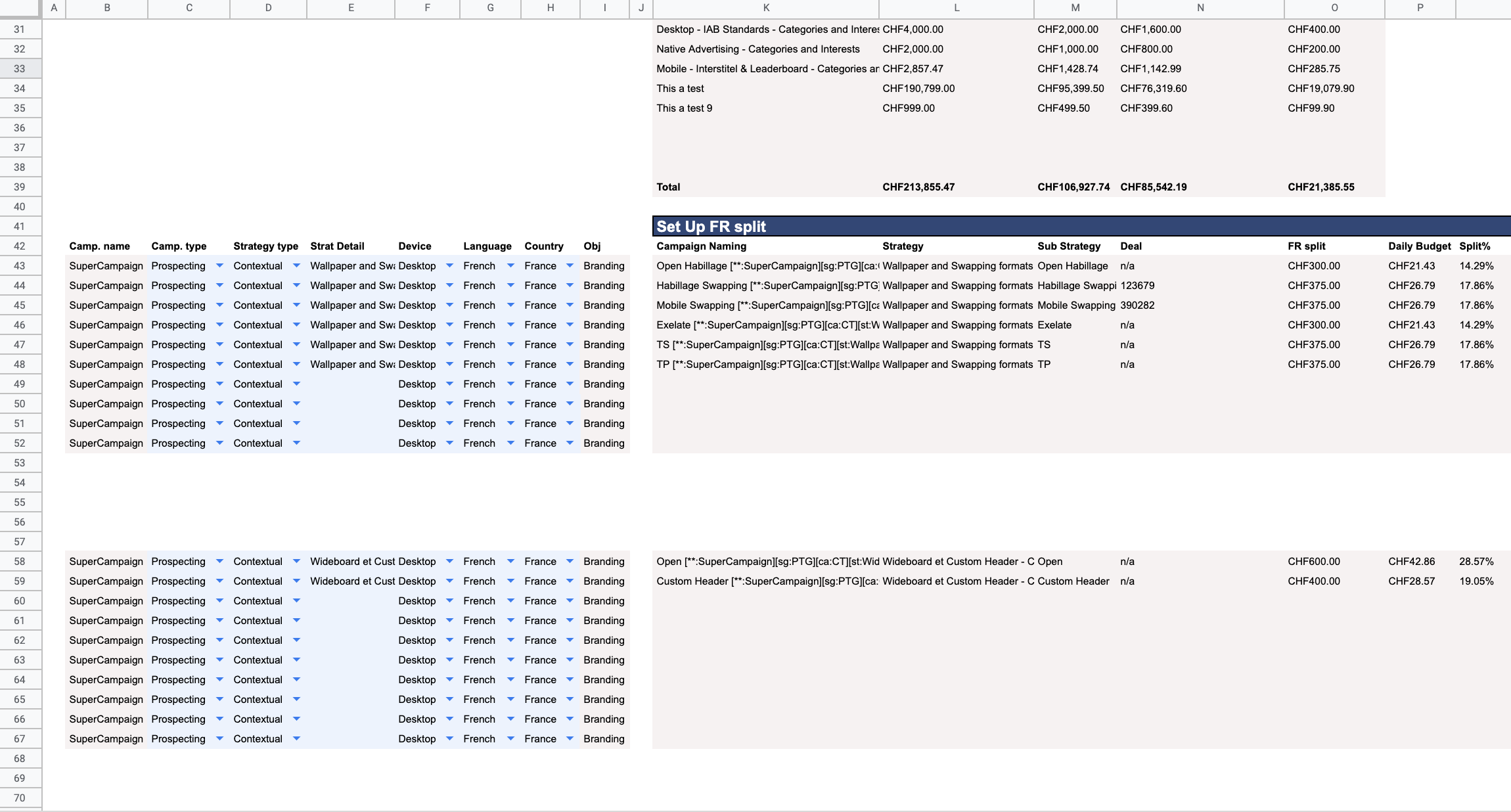Open Country dropdown arrow in row 52
The image size is (1511, 812).
pos(570,443)
